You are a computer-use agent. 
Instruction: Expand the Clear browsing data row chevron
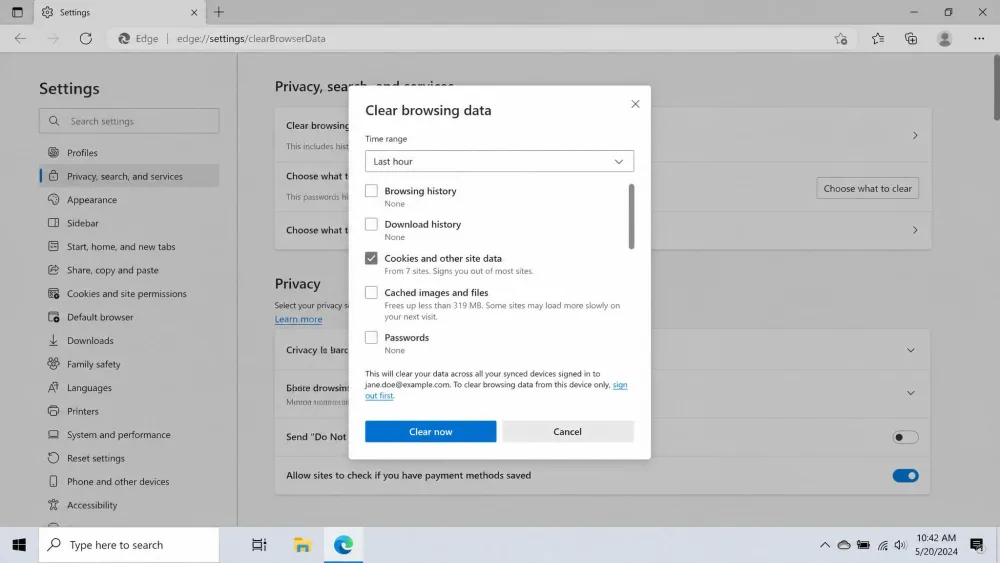click(915, 135)
